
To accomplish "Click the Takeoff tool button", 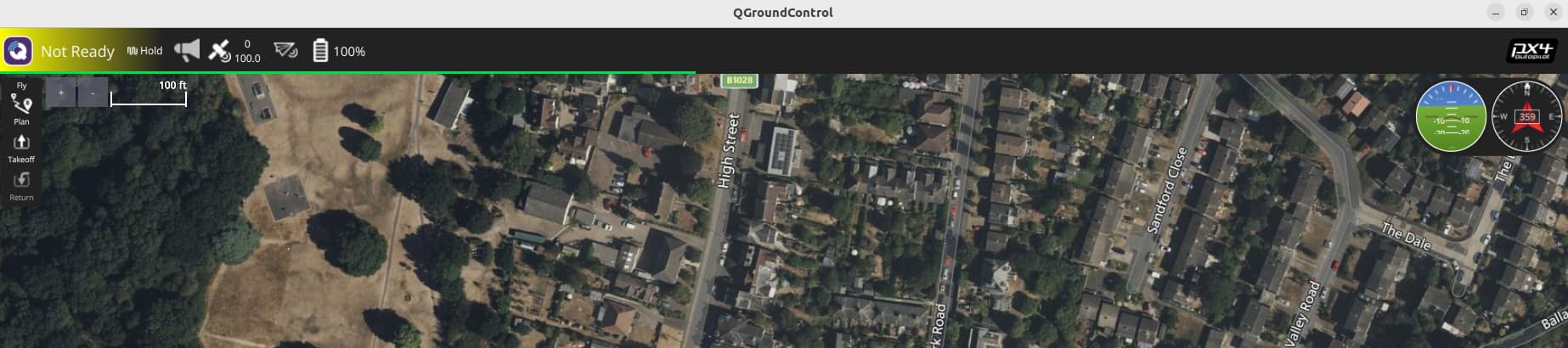I will click(x=21, y=148).
